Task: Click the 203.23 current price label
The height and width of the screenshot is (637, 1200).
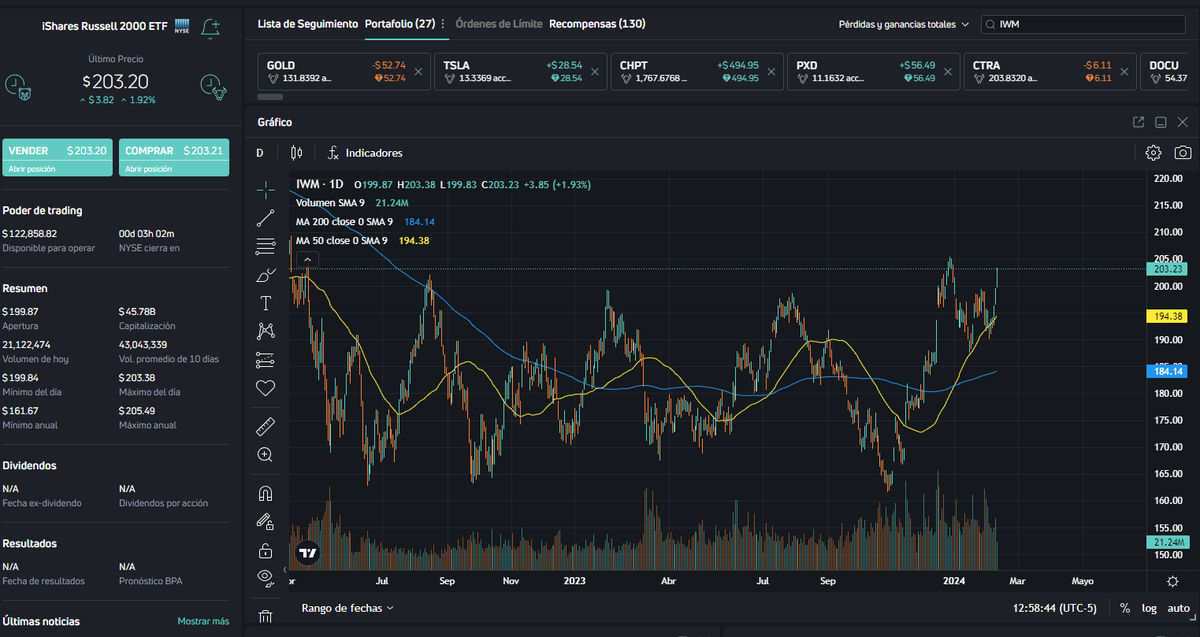Action: [1168, 269]
